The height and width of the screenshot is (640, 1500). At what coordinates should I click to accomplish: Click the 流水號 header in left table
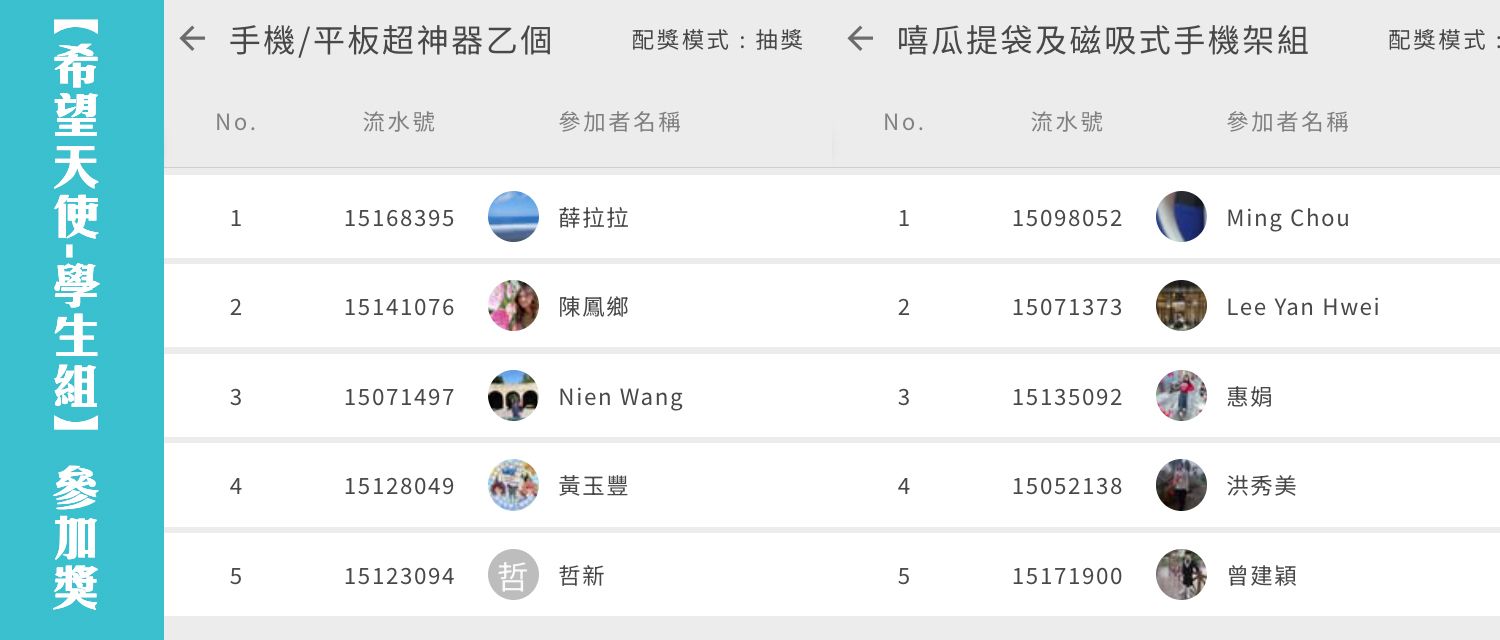[x=399, y=122]
